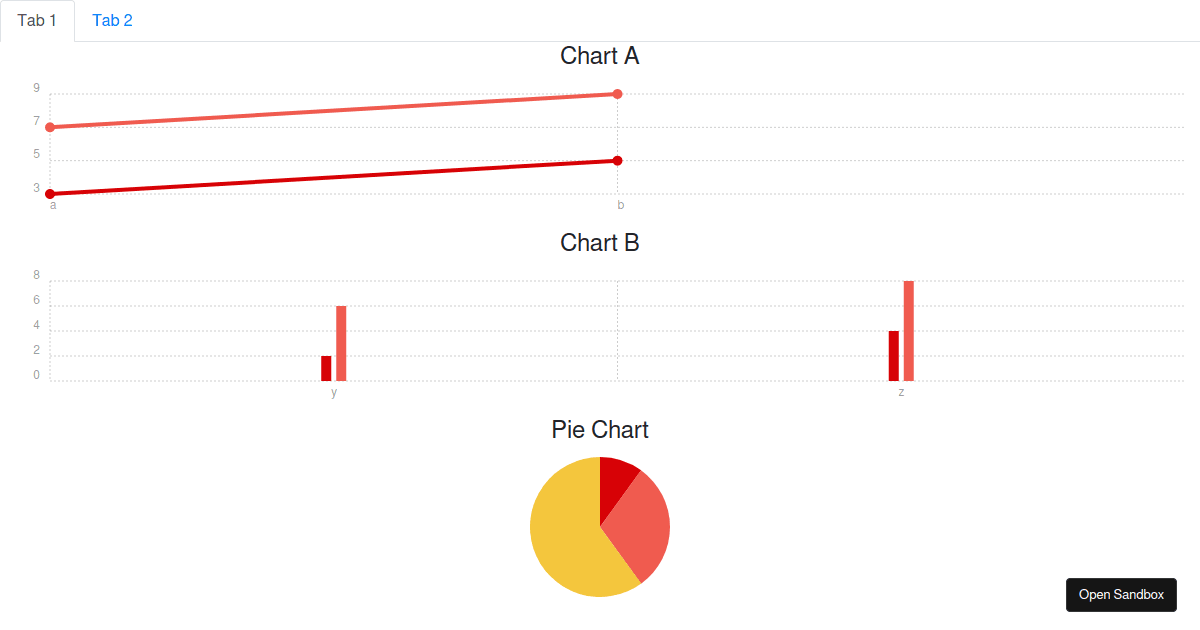The height and width of the screenshot is (630, 1200).
Task: Click the x-axis label z in Chart B
Action: (901, 392)
